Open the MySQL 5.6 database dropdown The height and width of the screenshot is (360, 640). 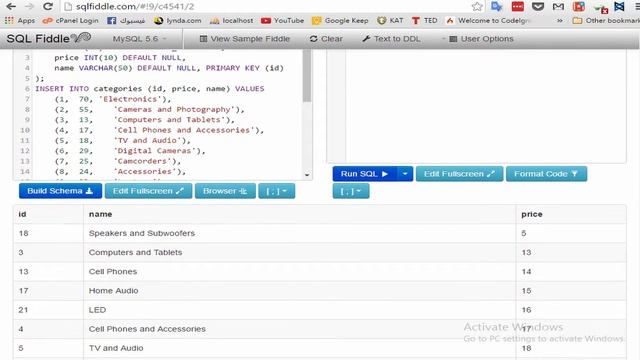140,39
